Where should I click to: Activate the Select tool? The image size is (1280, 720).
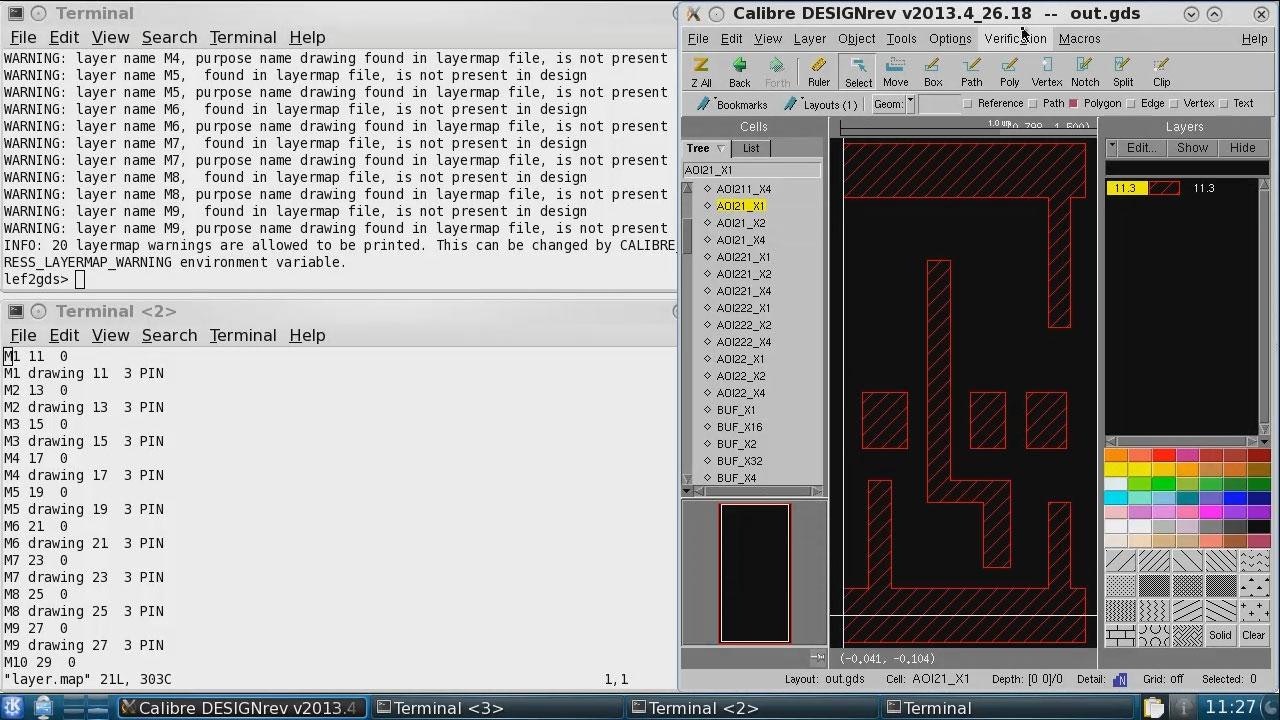point(858,72)
